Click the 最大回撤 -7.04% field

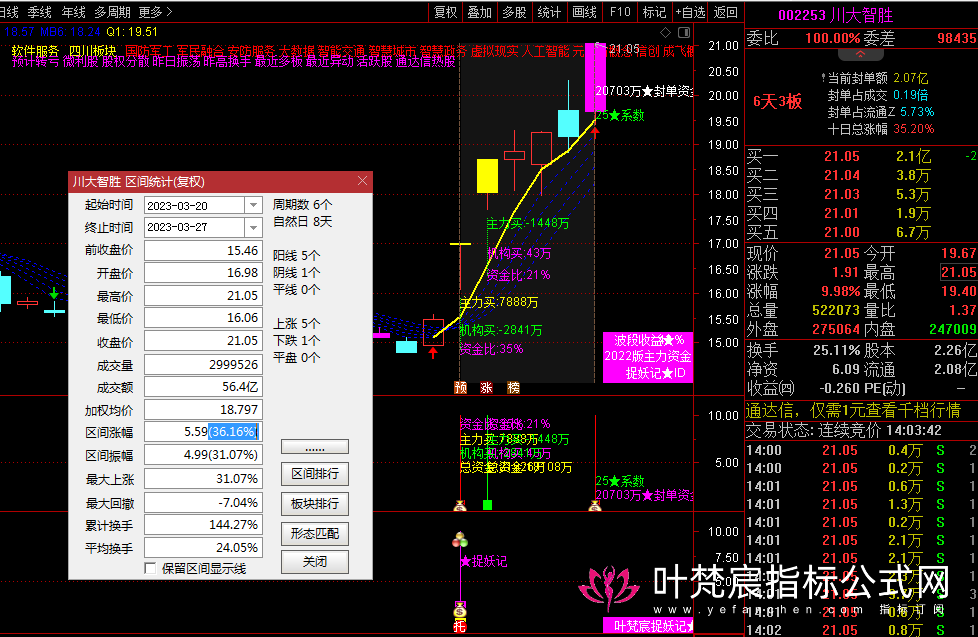point(203,502)
